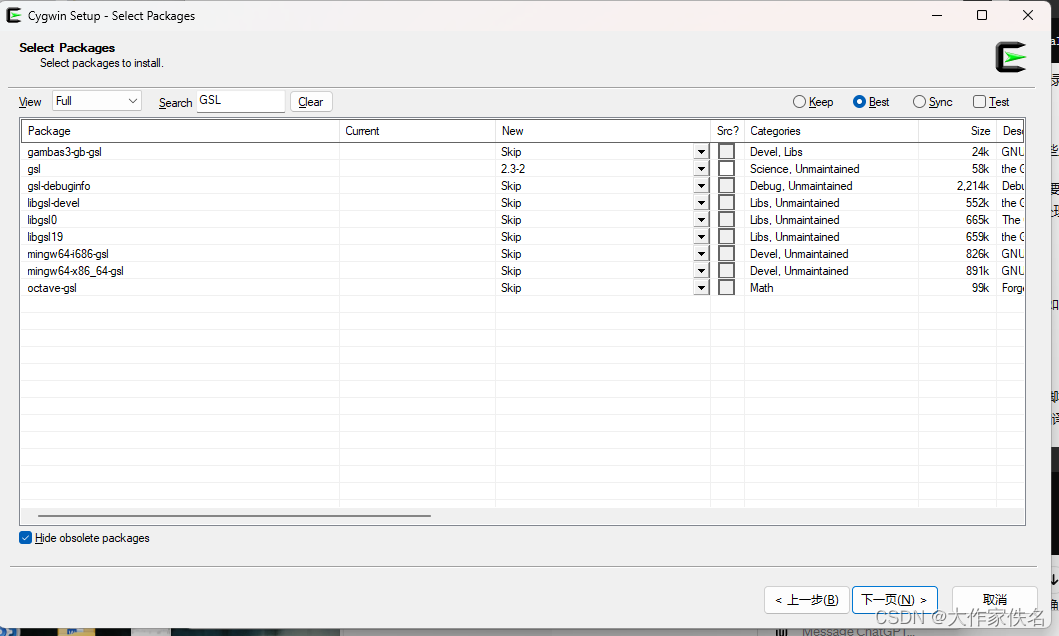Image resolution: width=1059 pixels, height=636 pixels.
Task: Click the Search field containing GSL
Action: point(240,101)
